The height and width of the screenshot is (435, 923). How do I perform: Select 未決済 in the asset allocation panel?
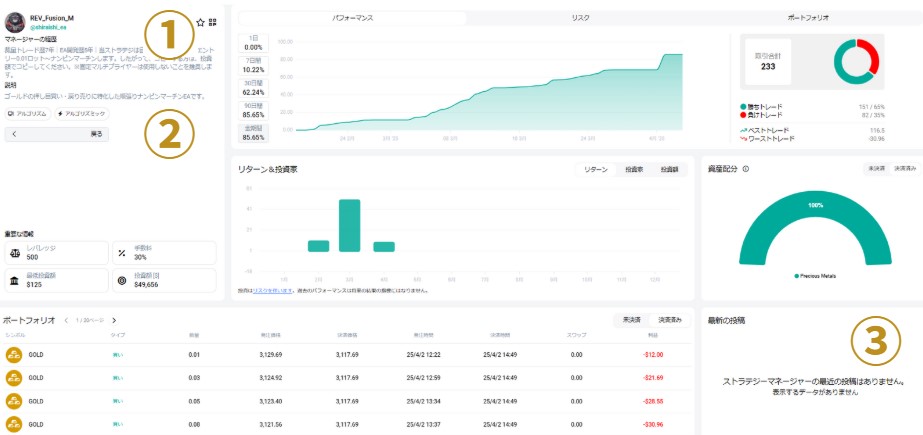876,168
